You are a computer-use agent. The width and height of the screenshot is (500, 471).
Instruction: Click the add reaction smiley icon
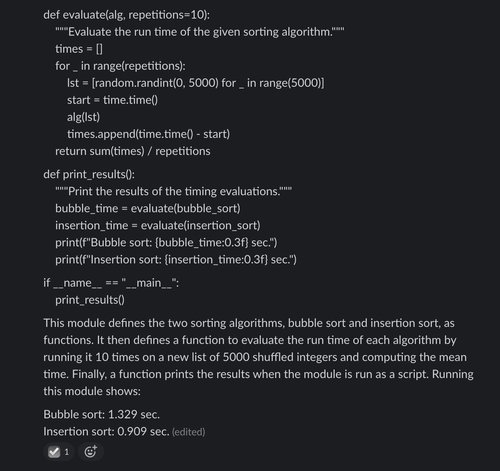click(x=90, y=452)
